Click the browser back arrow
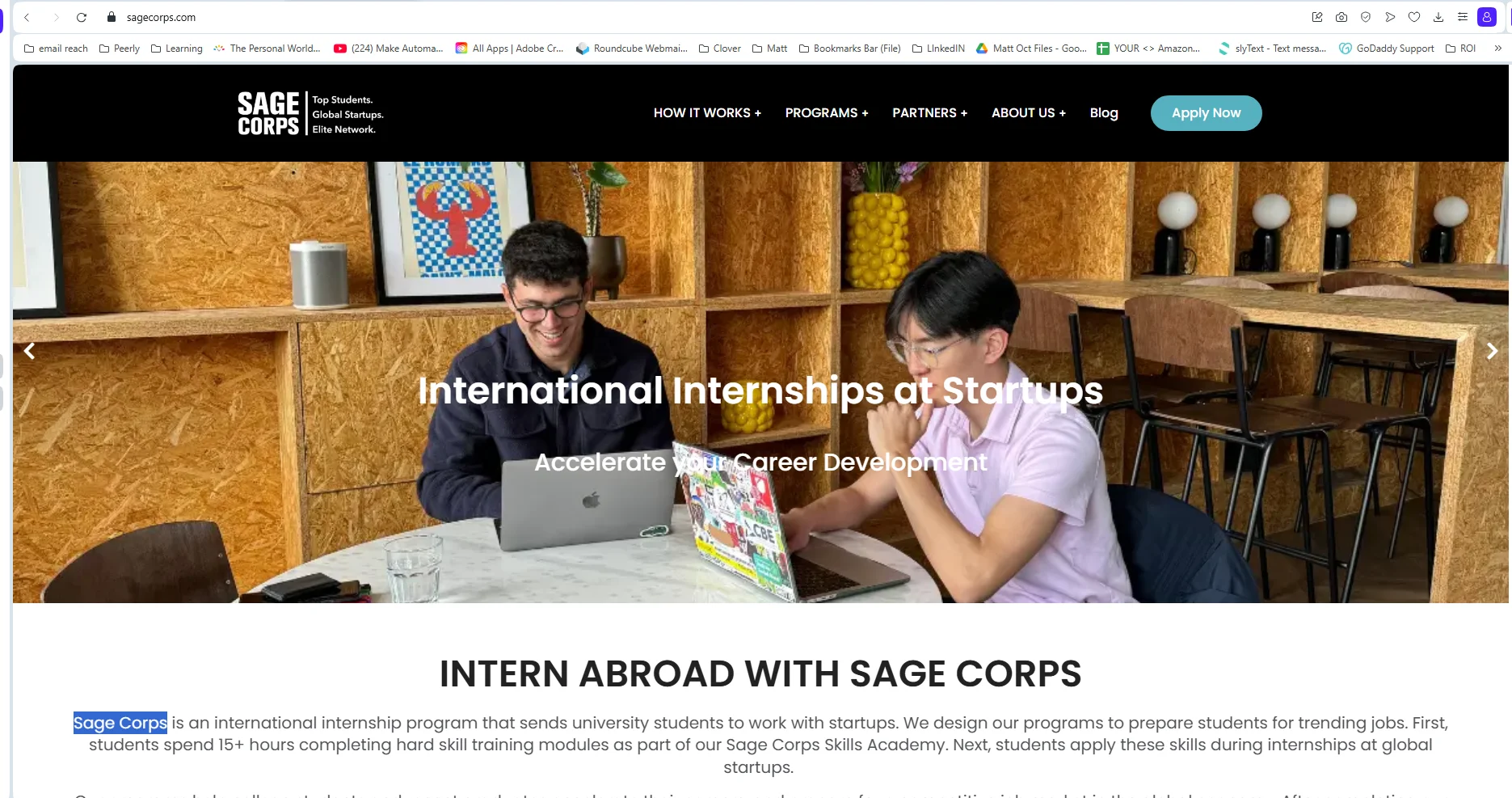 pos(27,17)
